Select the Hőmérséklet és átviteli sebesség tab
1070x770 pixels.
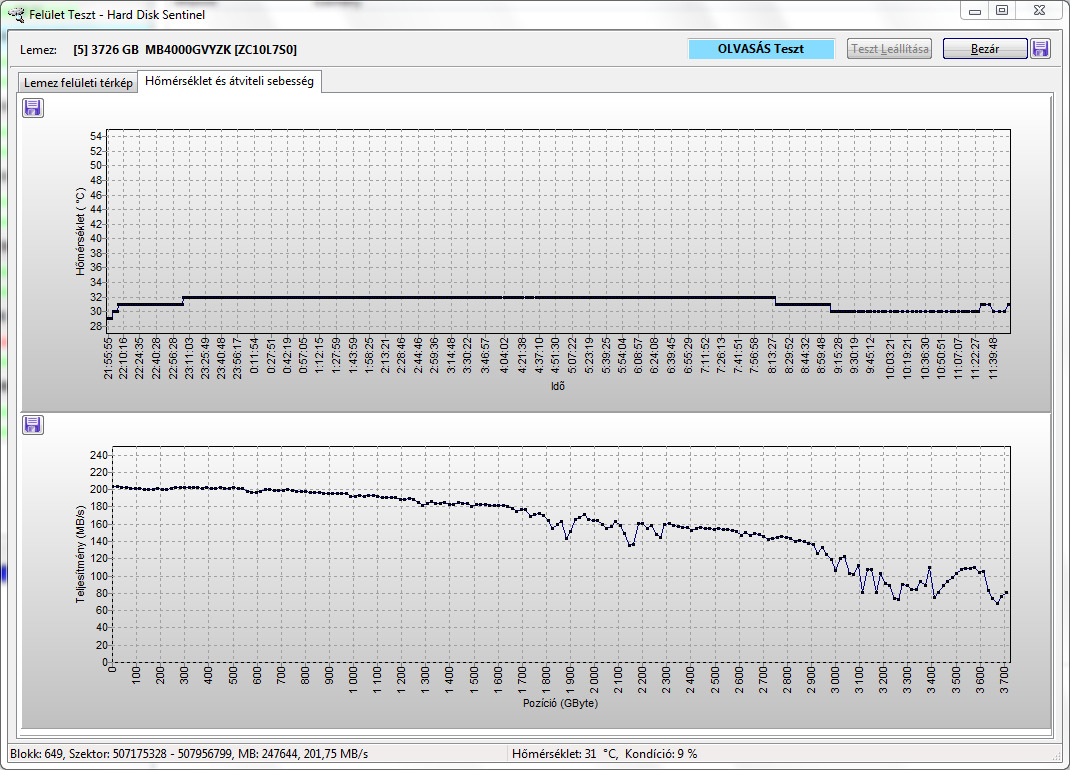coord(229,81)
